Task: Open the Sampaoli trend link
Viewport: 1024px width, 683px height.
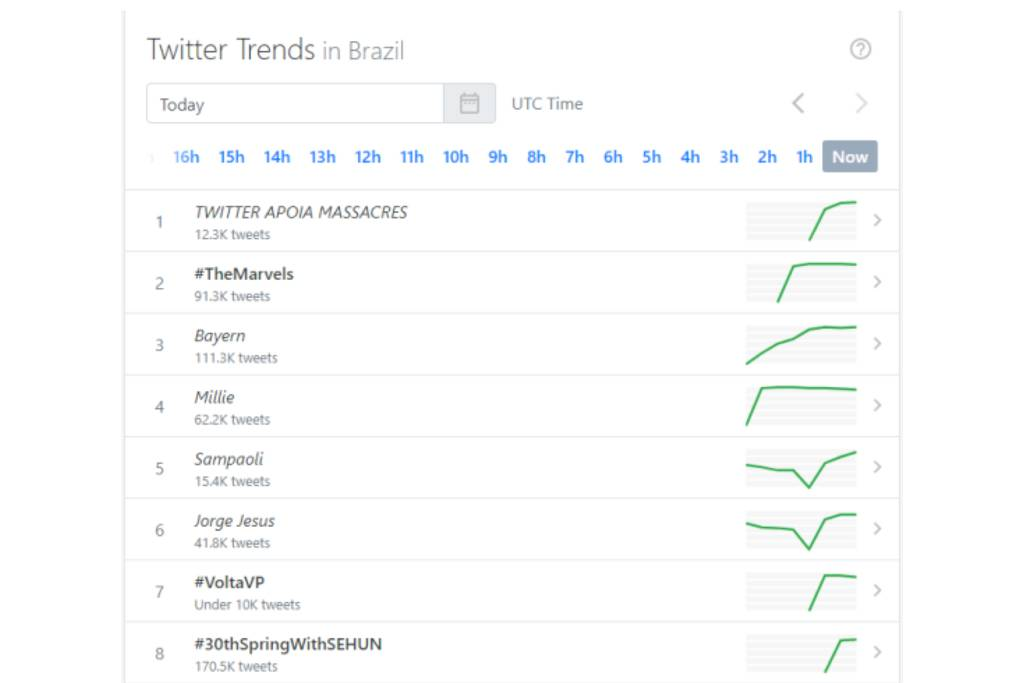Action: tap(229, 460)
